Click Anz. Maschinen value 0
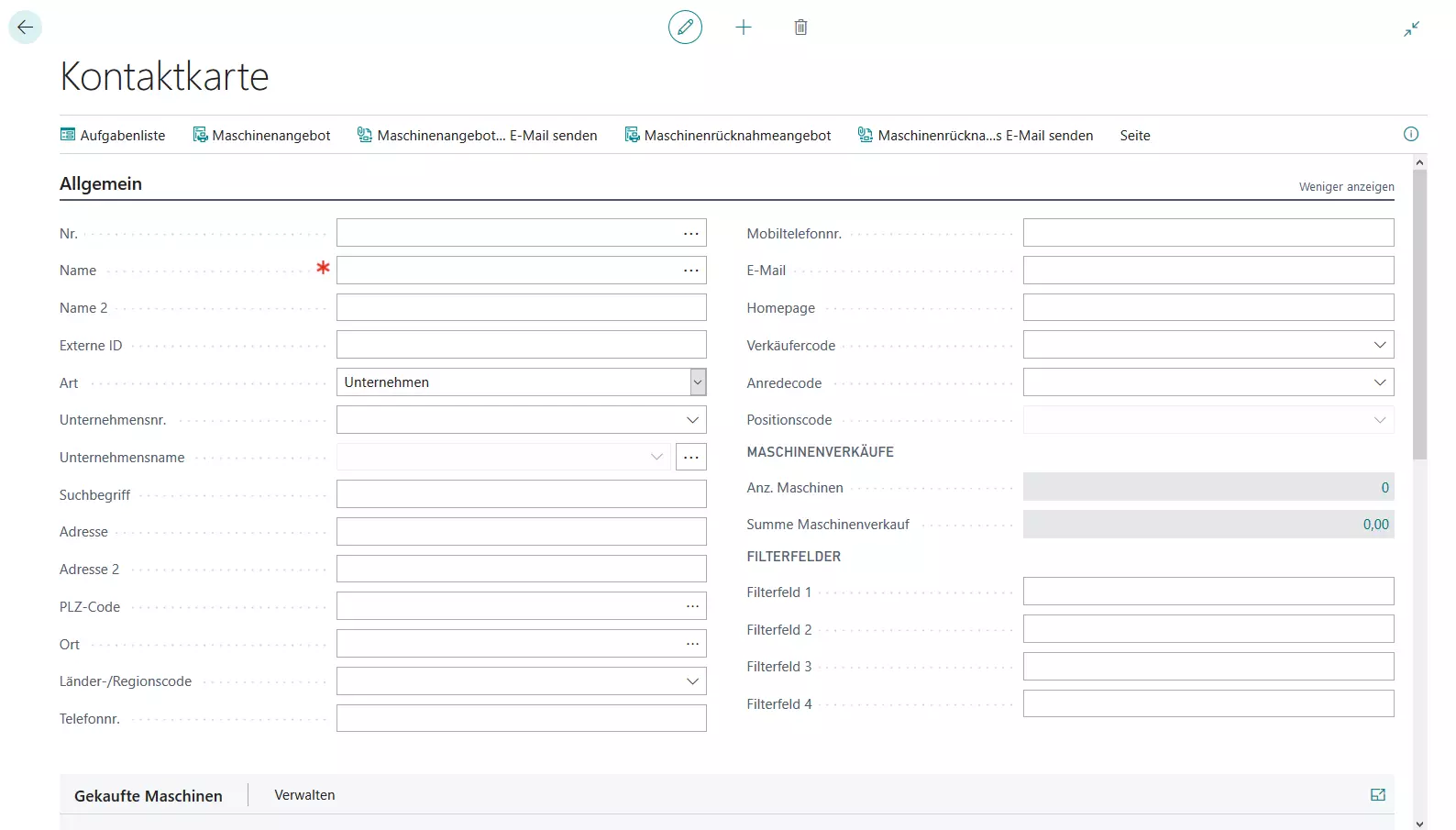This screenshot has width=1456, height=830. 1384,488
